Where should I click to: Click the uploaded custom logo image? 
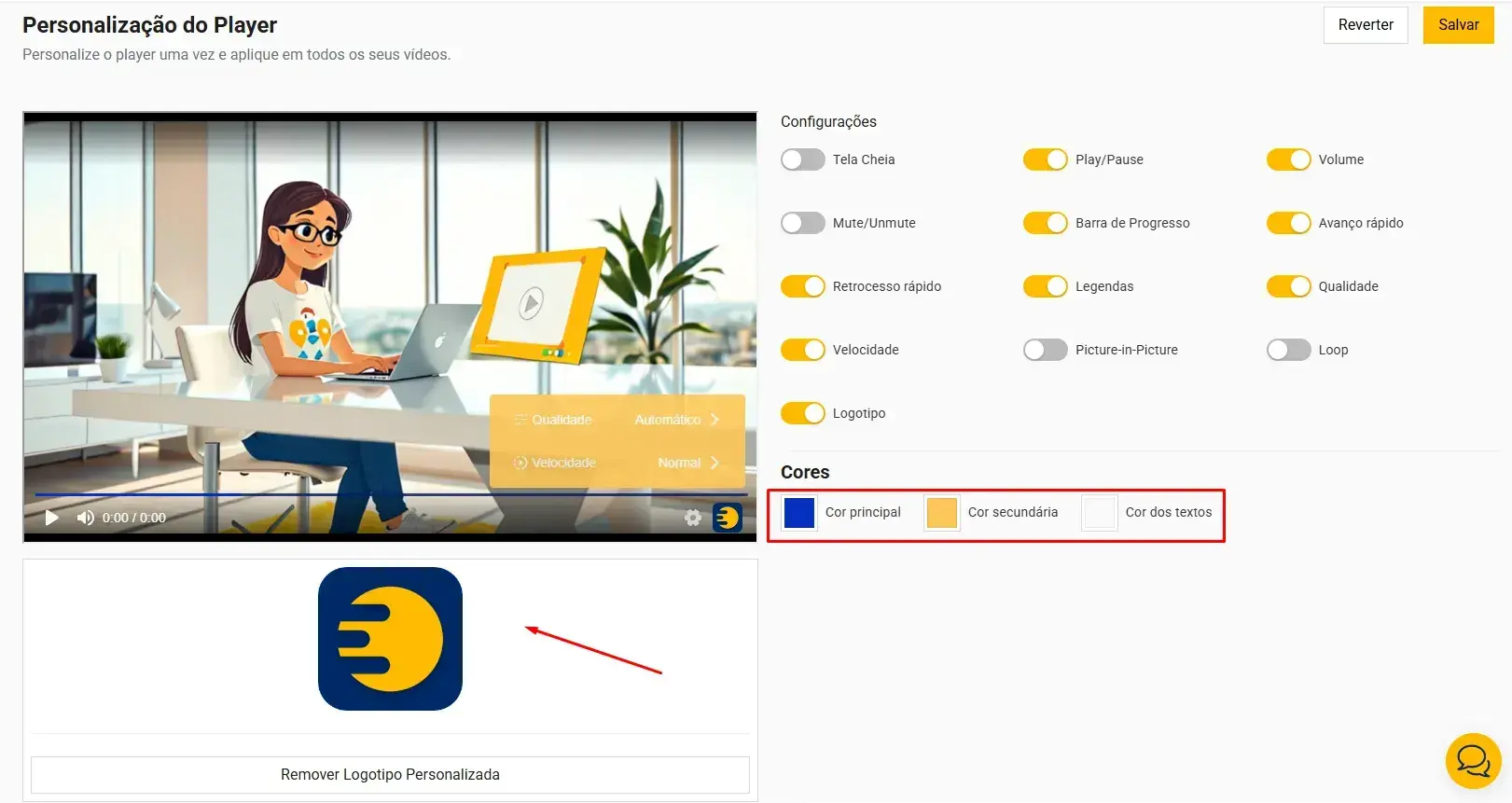coord(390,639)
